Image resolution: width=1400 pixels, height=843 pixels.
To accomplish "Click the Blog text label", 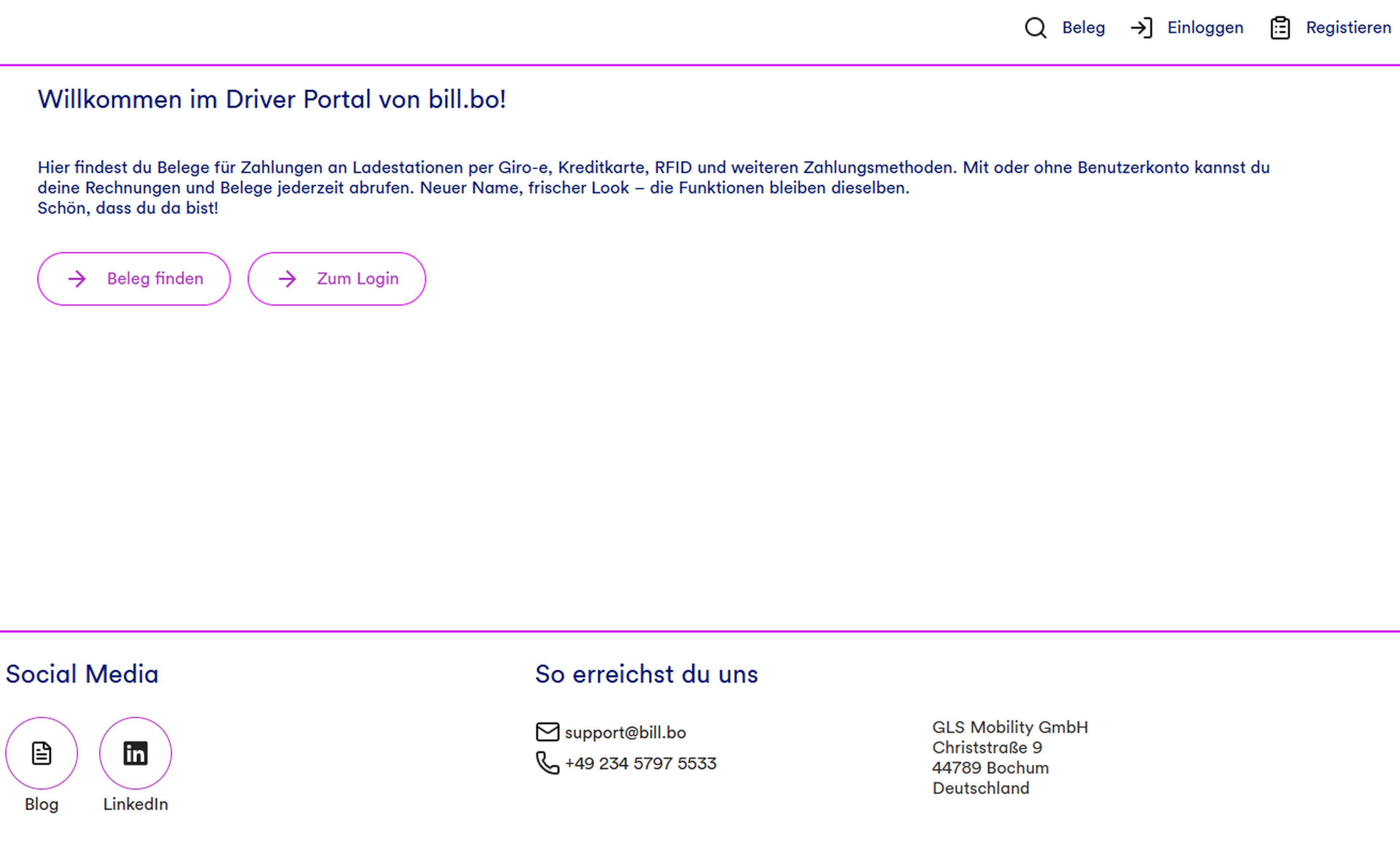I will point(42,804).
